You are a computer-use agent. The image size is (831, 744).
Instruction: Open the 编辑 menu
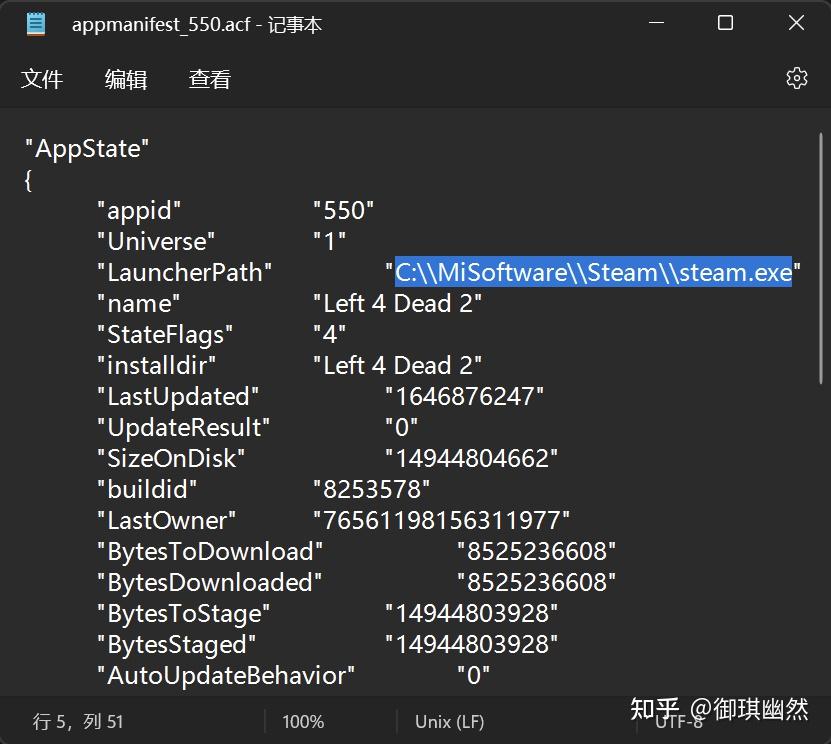125,78
